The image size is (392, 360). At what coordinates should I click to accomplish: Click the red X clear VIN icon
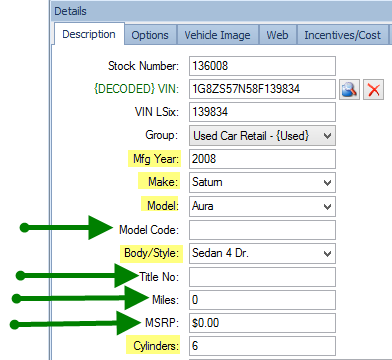coord(374,89)
